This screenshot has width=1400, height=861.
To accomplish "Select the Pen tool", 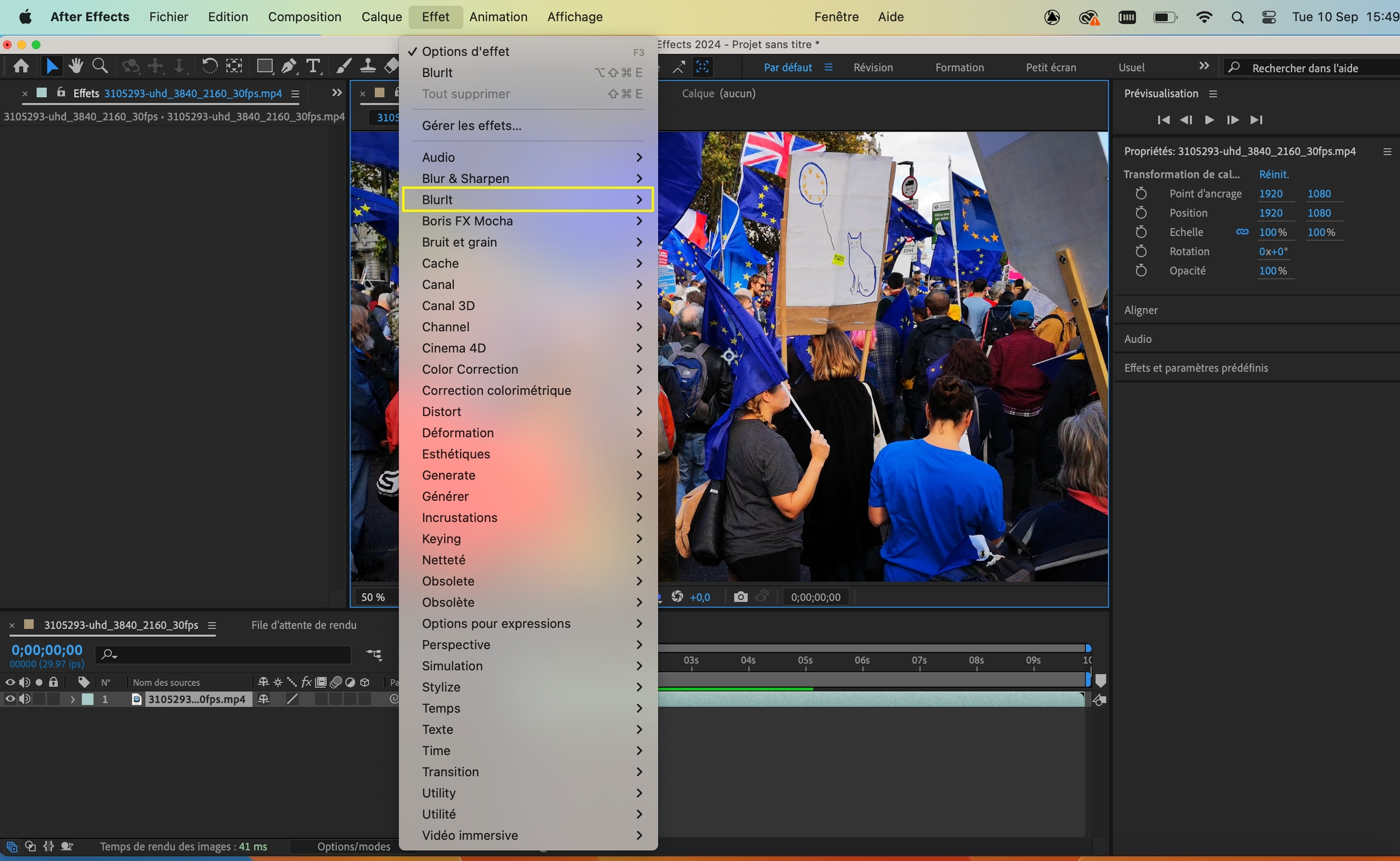I will tap(289, 66).
